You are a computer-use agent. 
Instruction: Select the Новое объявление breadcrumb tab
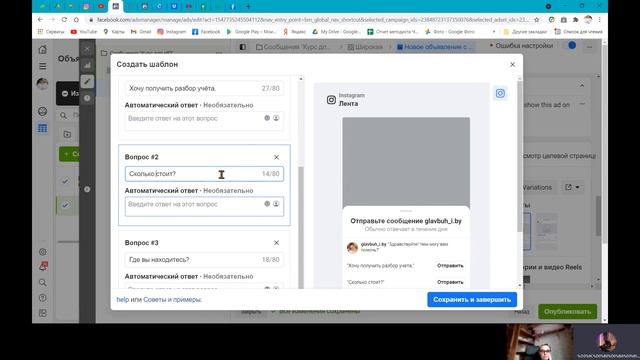click(434, 47)
